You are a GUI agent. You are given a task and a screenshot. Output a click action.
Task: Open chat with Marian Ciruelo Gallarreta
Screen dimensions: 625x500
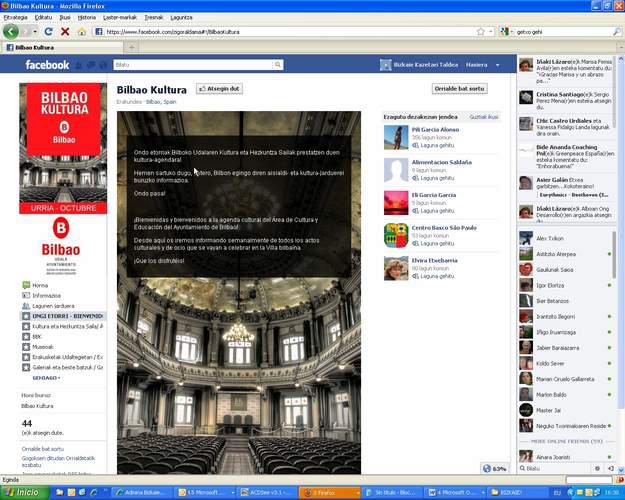pos(566,379)
